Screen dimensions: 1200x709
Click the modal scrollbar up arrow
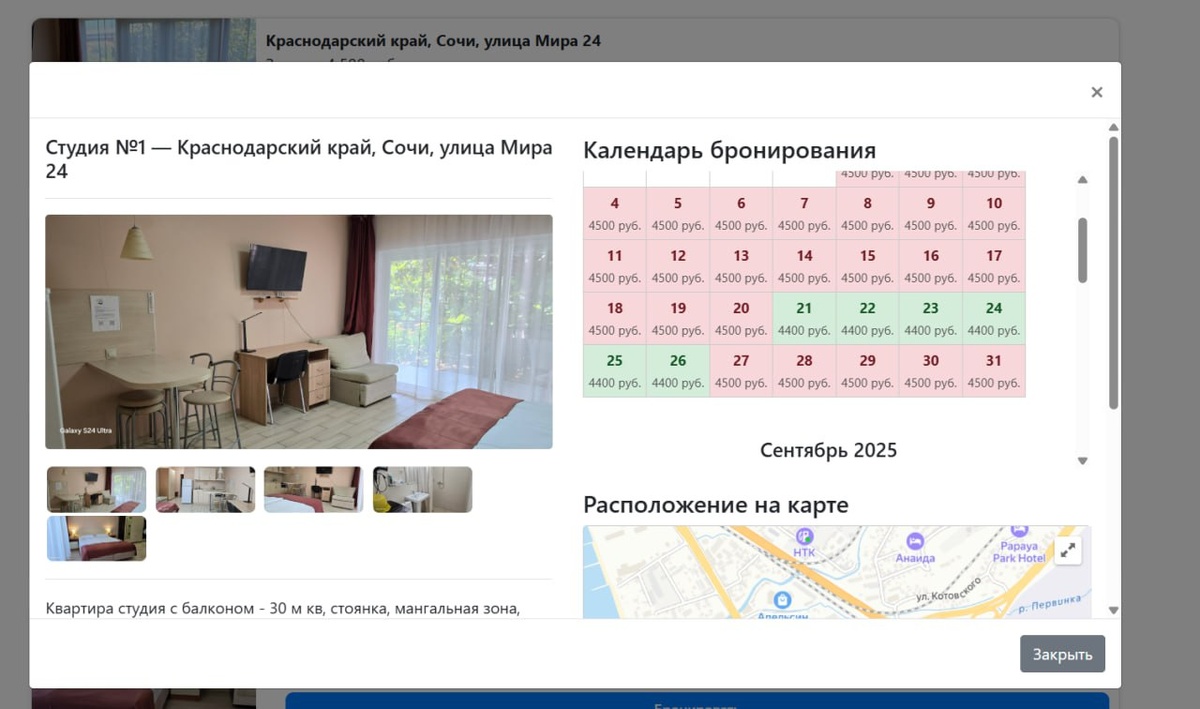click(1114, 127)
